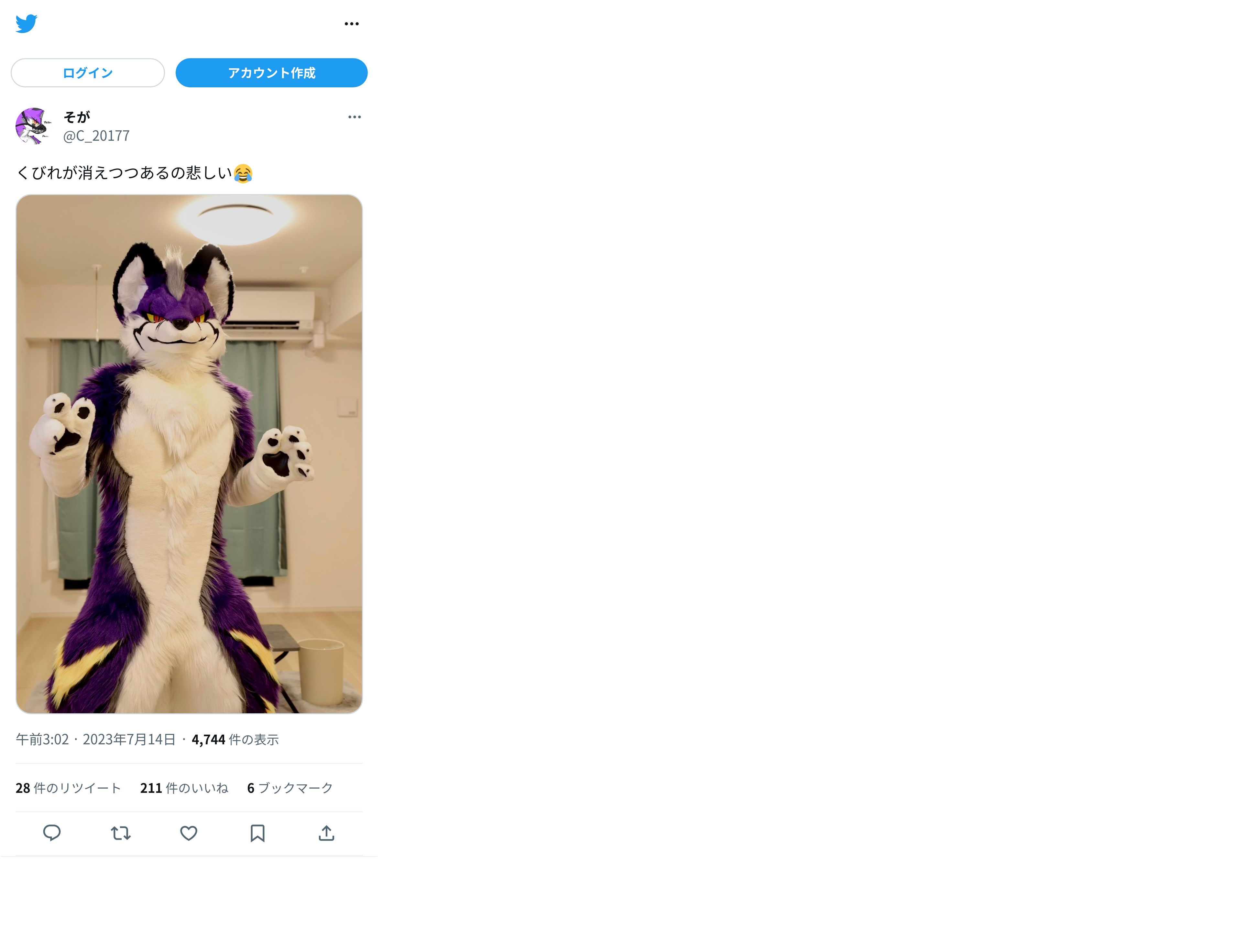Click the retweet arrows icon
The image size is (1246, 952).
tap(121, 833)
